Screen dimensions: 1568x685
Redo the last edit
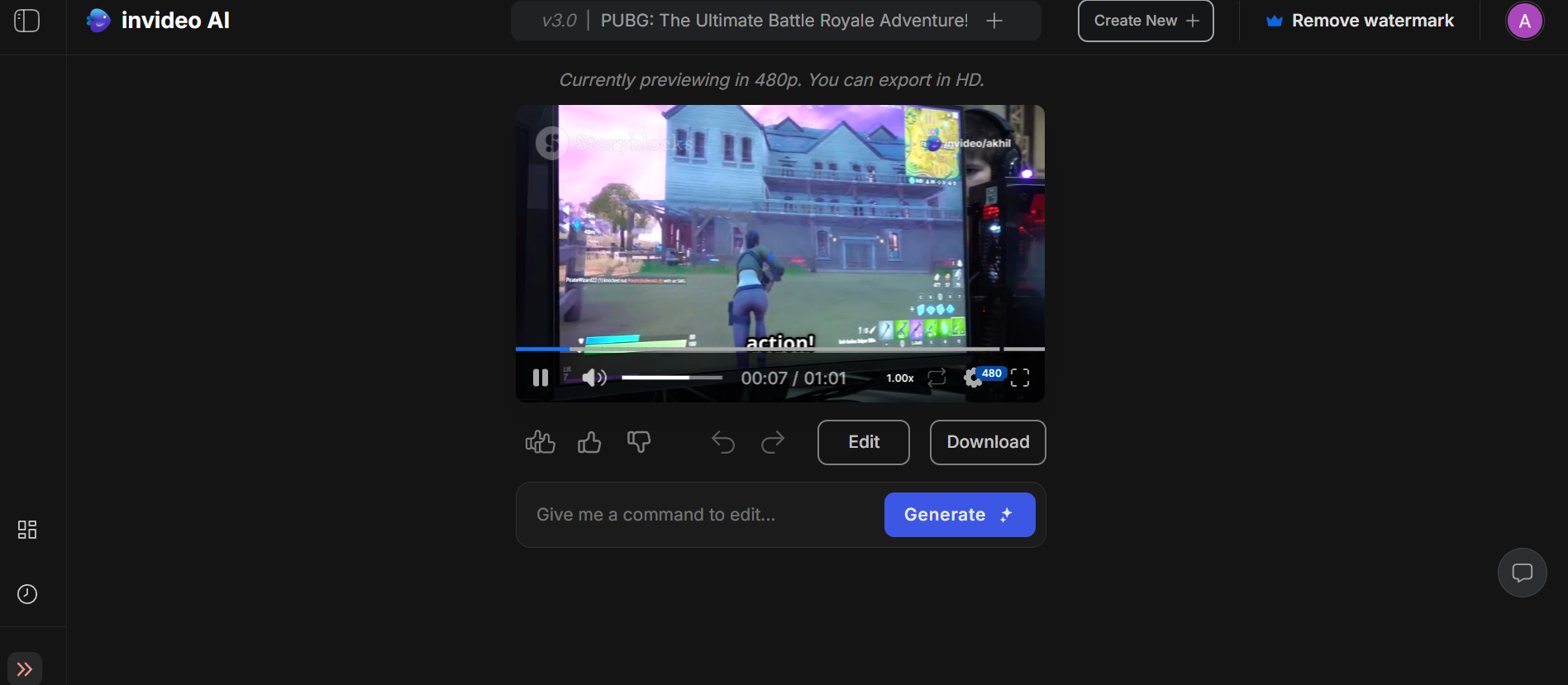tap(773, 443)
